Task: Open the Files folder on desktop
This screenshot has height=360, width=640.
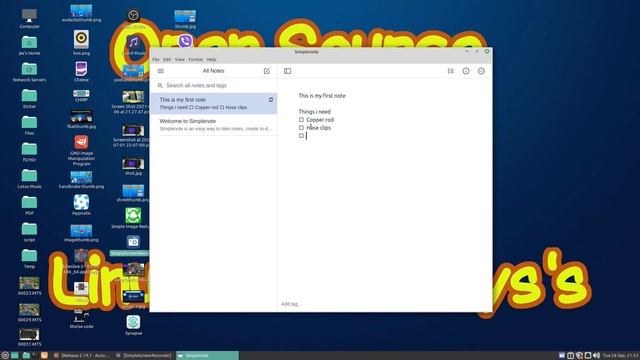Action: tap(29, 125)
